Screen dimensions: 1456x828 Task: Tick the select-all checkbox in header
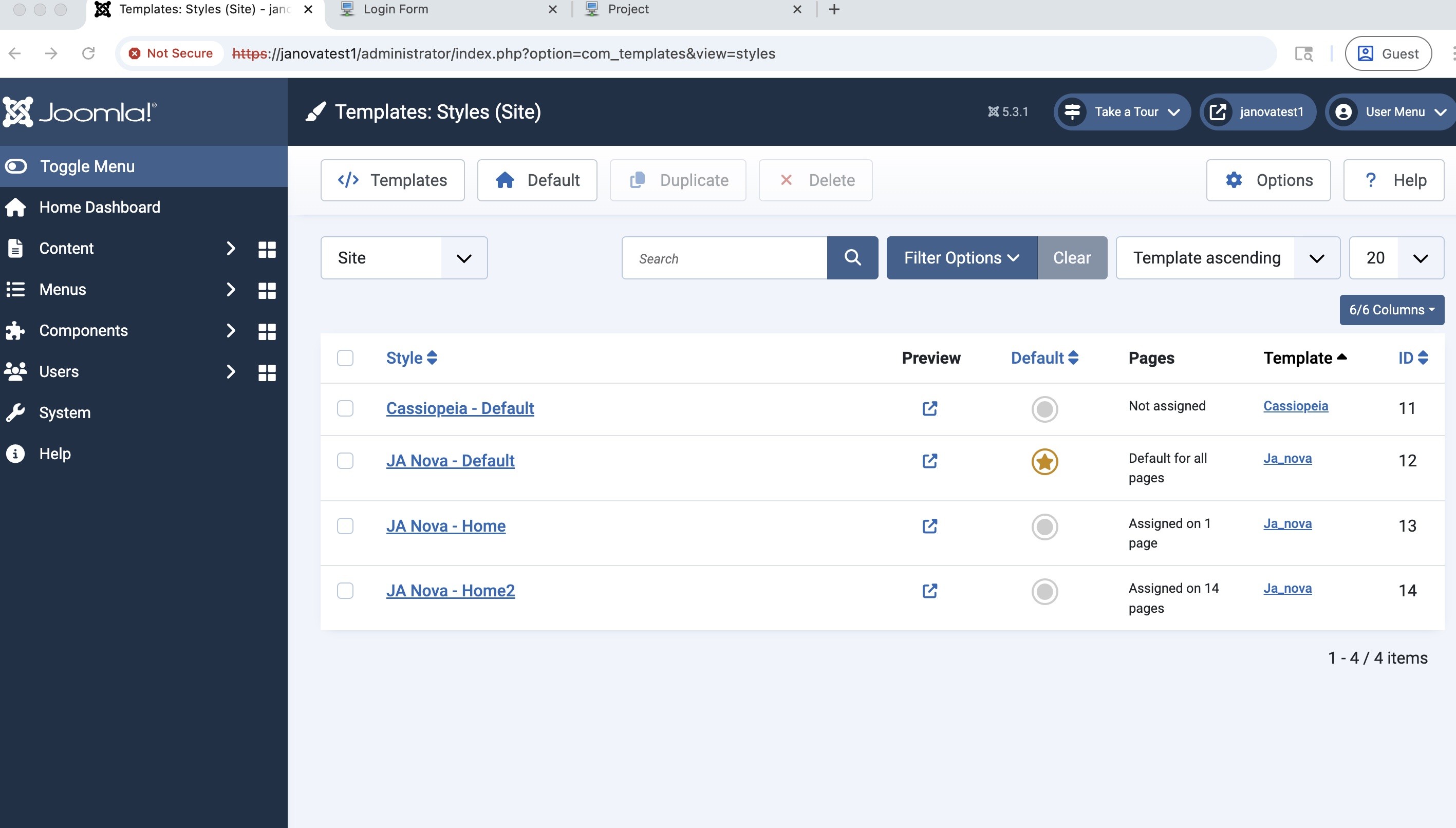click(x=345, y=357)
